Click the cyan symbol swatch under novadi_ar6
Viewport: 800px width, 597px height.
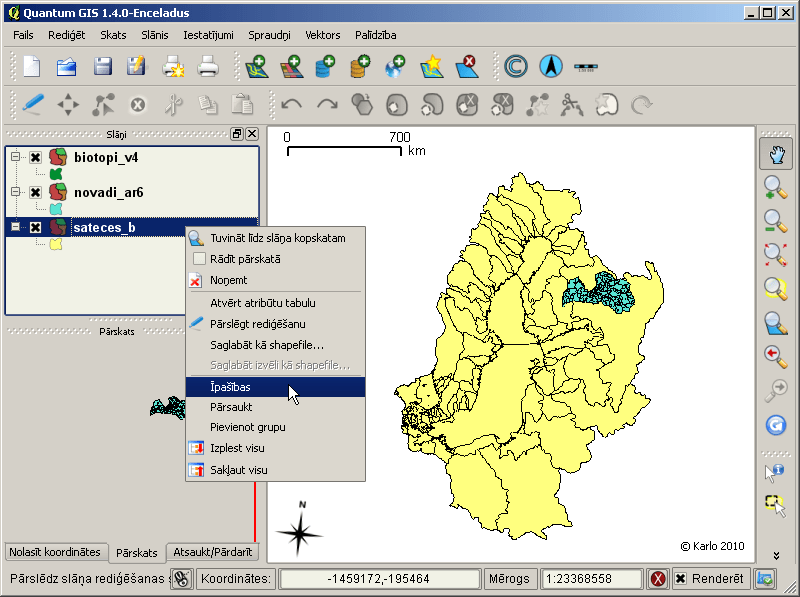[x=56, y=209]
